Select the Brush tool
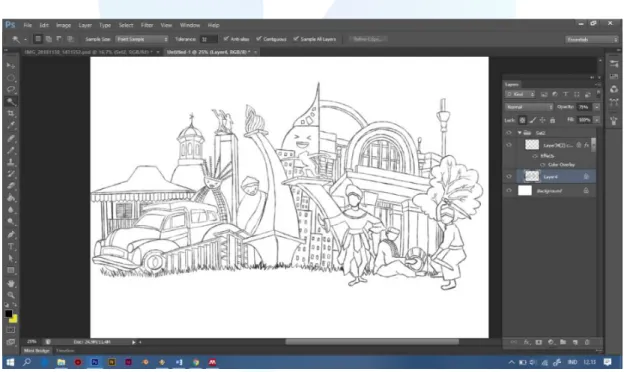Image resolution: width=624 pixels, height=372 pixels. tap(11, 150)
